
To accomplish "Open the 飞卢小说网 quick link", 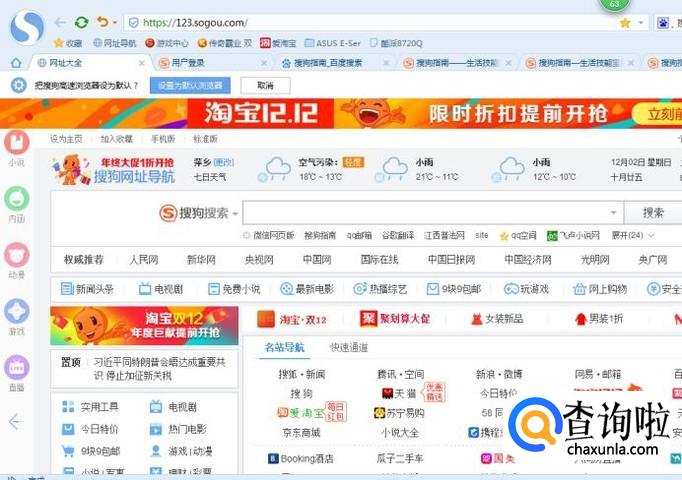I will point(573,235).
